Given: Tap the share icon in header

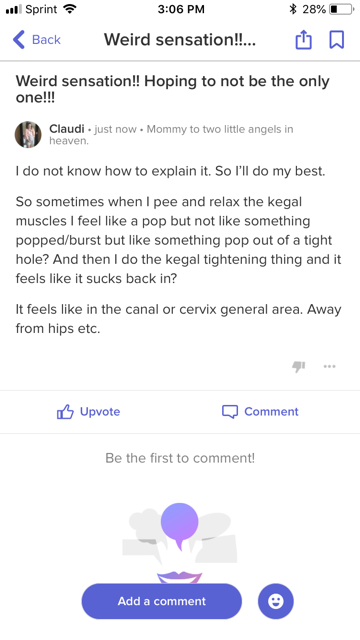Looking at the screenshot, I should coord(303,40).
